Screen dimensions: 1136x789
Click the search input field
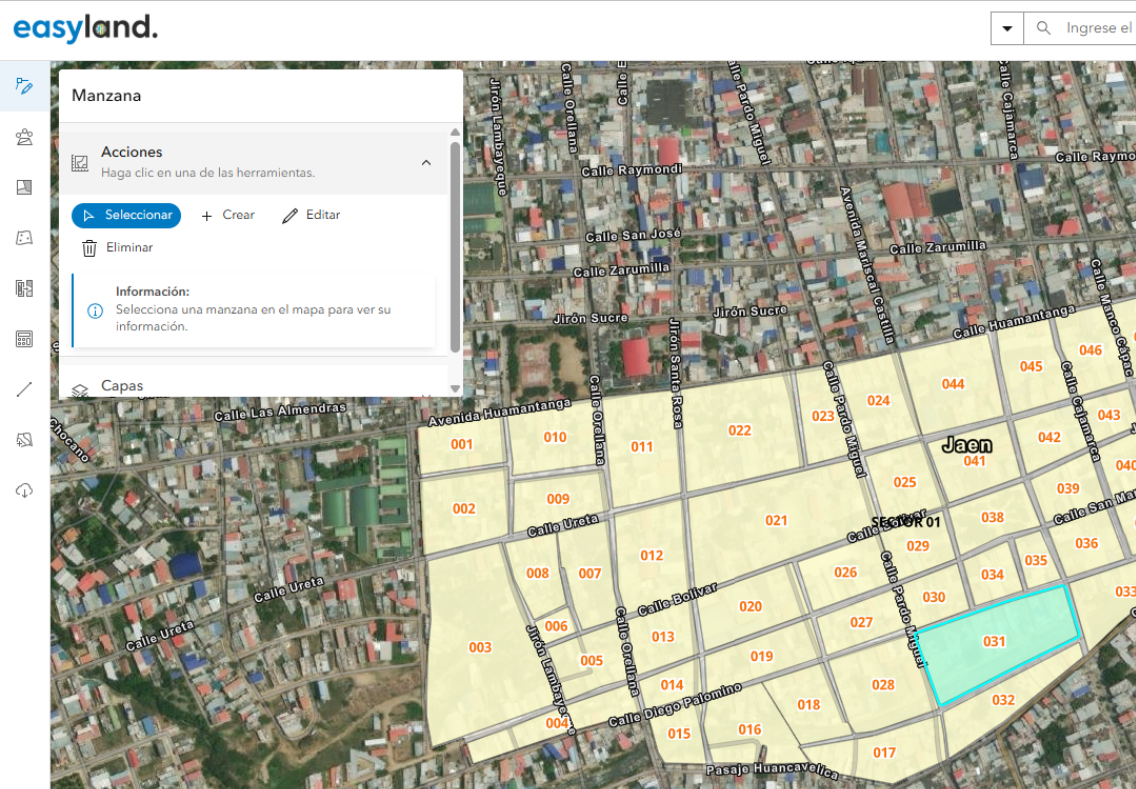[x=1095, y=28]
